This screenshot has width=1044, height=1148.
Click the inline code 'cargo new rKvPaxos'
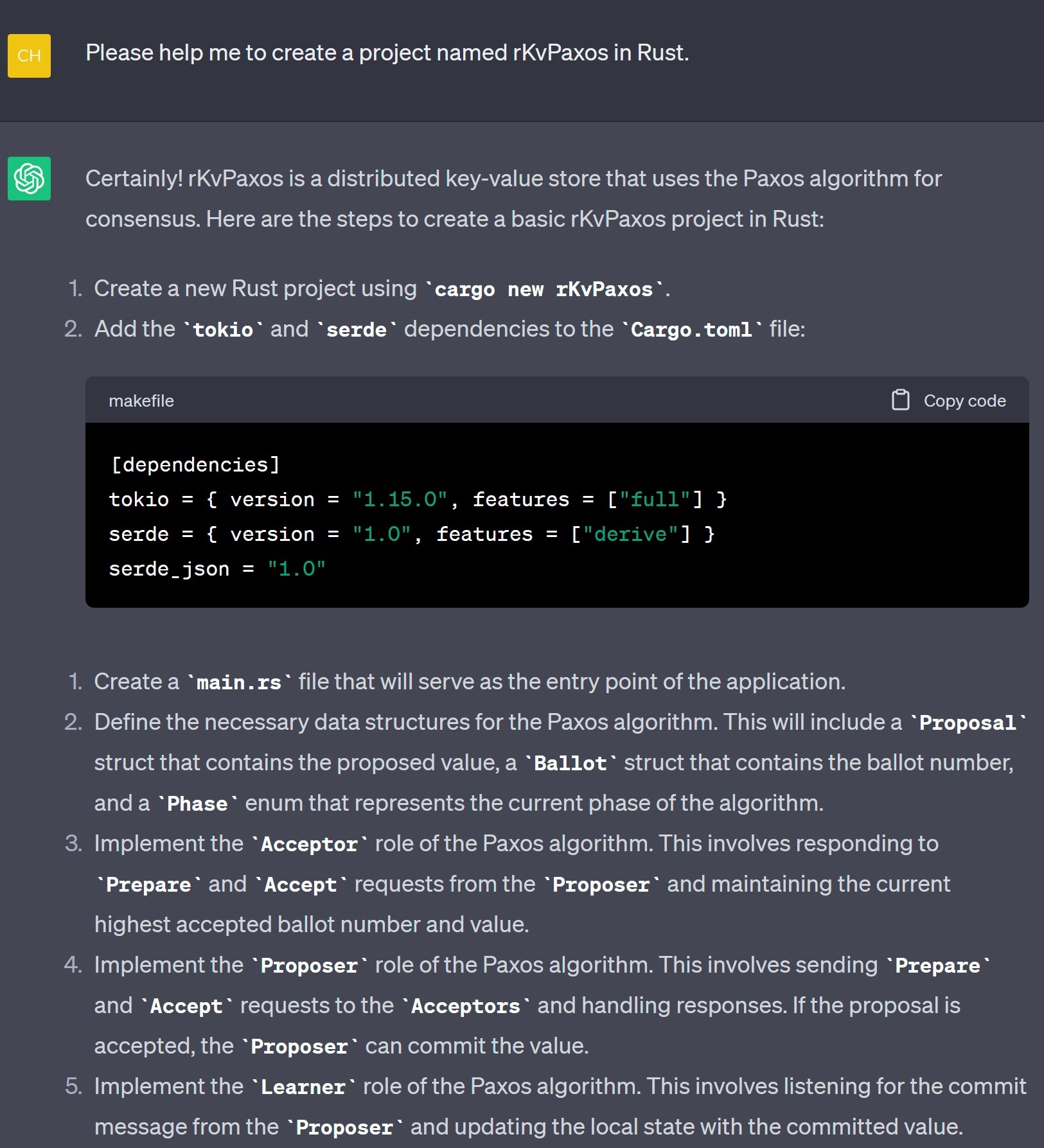click(x=544, y=289)
